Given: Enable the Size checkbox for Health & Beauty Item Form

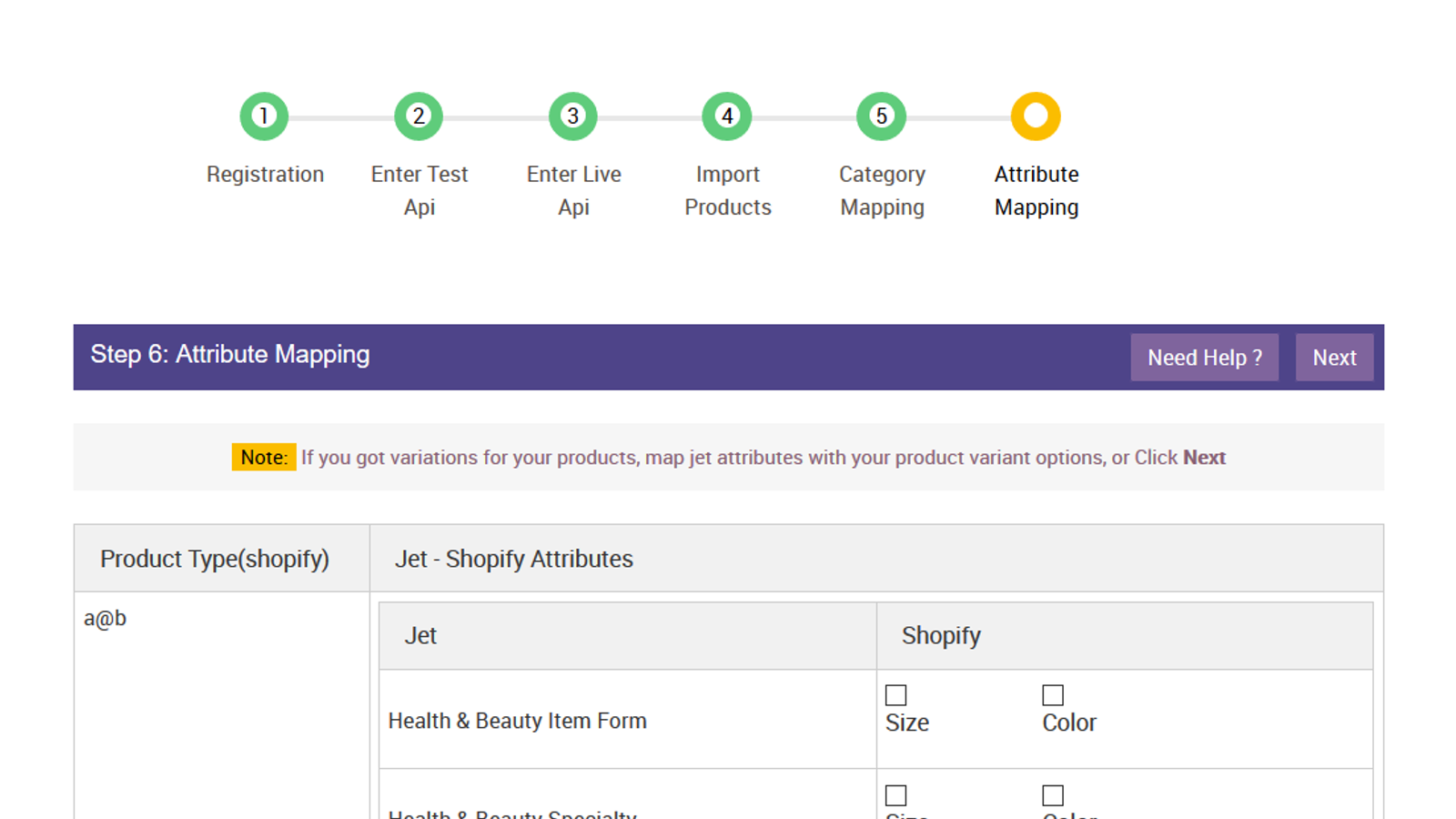Looking at the screenshot, I should pos(895,694).
